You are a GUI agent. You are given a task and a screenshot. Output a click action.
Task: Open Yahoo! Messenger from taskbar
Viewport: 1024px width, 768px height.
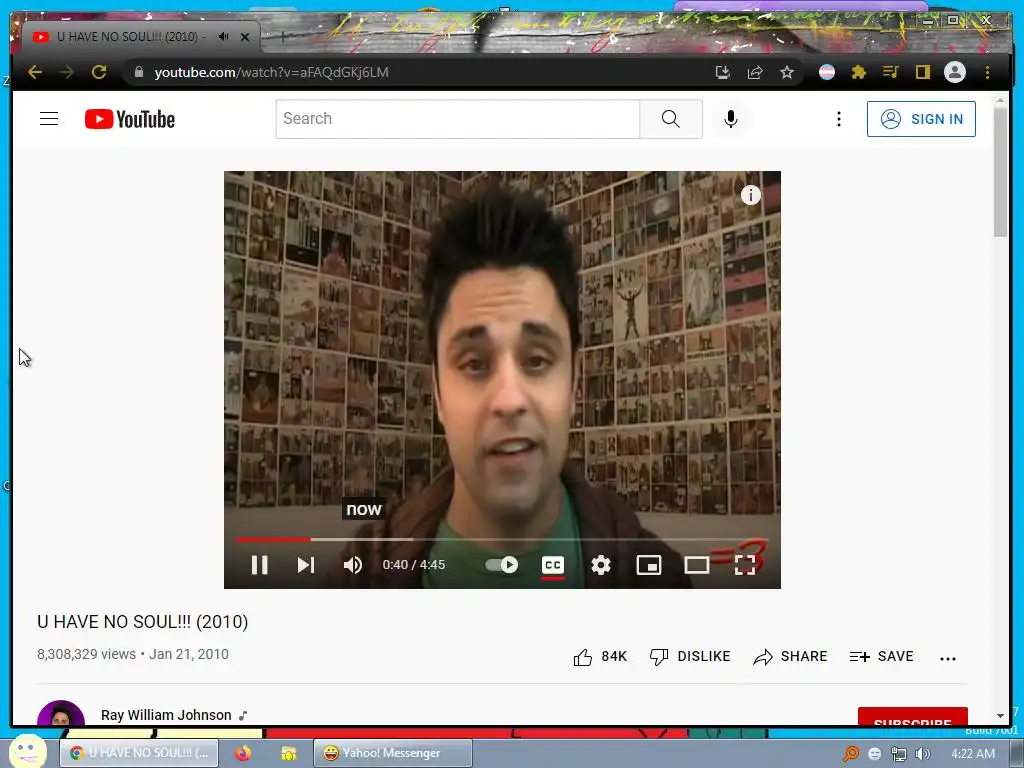click(x=392, y=753)
